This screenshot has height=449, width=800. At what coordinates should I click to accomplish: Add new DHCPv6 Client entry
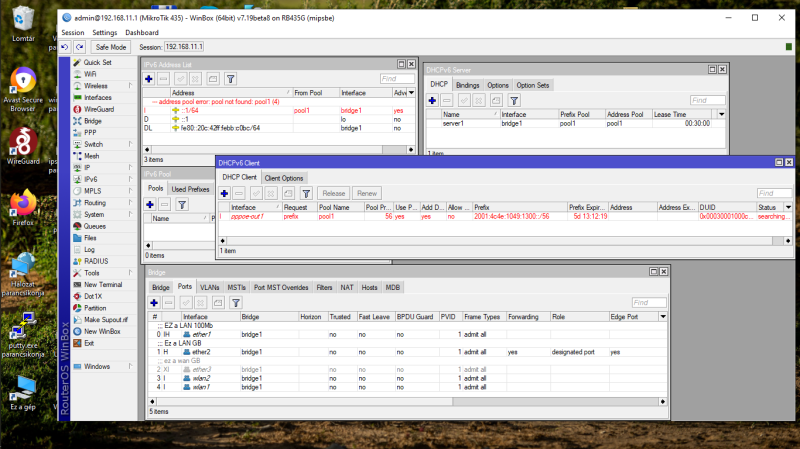pos(224,193)
